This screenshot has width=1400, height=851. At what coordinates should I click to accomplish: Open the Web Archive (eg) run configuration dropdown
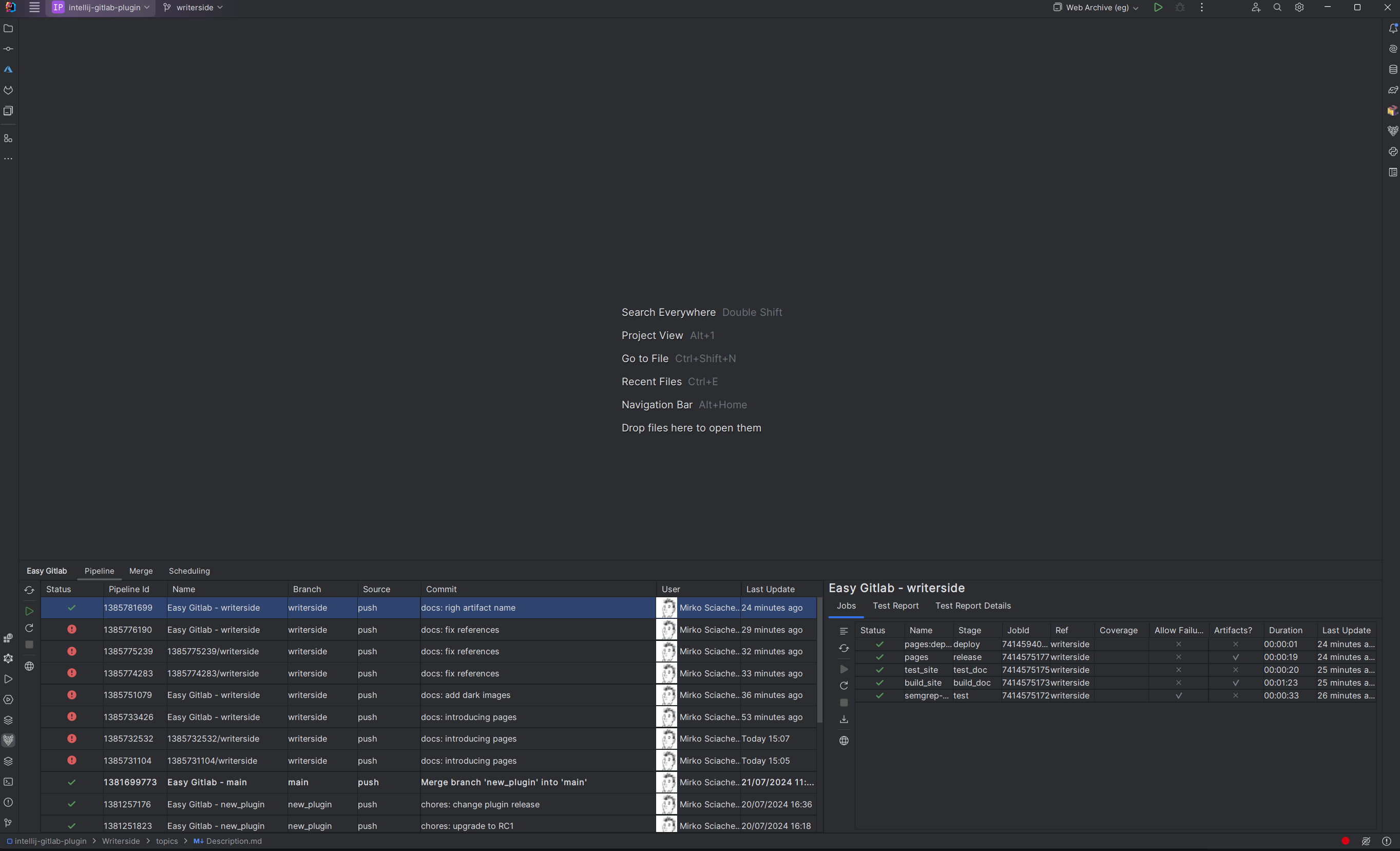pyautogui.click(x=1096, y=7)
